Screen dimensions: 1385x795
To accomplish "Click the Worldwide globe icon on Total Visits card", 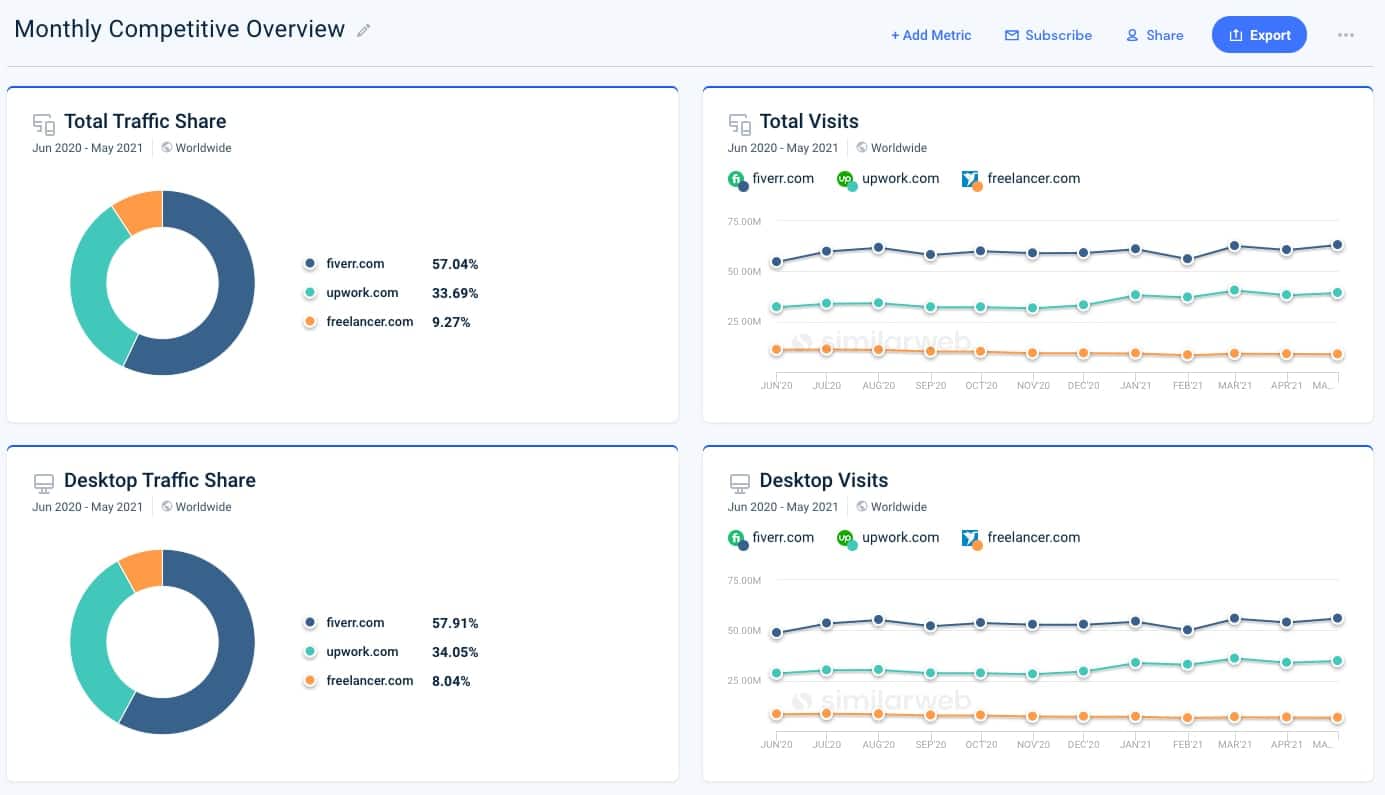I will coord(860,147).
